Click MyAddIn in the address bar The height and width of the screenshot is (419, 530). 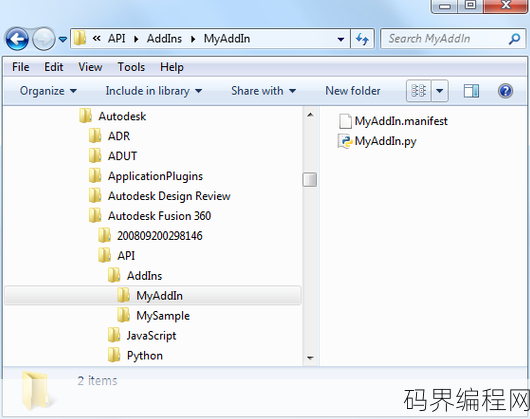coord(227,39)
